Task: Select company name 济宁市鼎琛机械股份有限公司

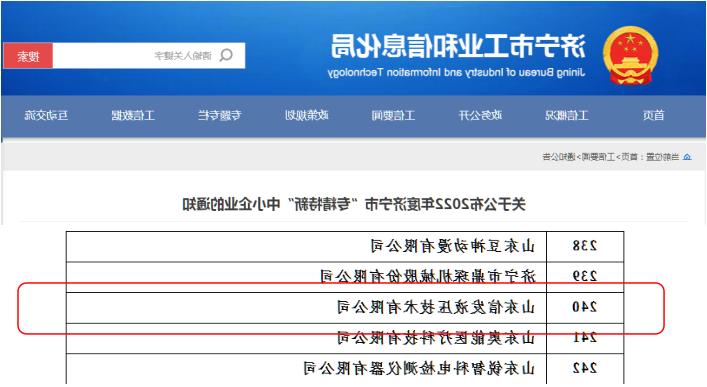Action: (427, 276)
